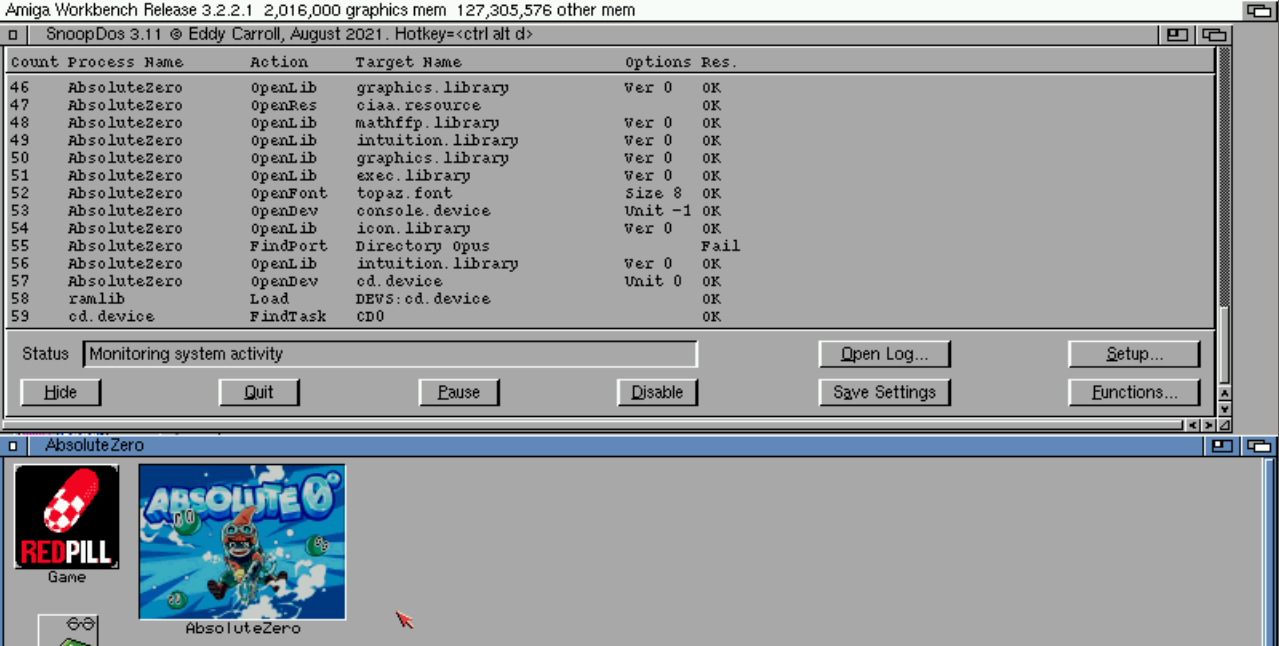1279x646 pixels.
Task: Click SnoopDos scroll right arrow
Action: pos(1208,424)
